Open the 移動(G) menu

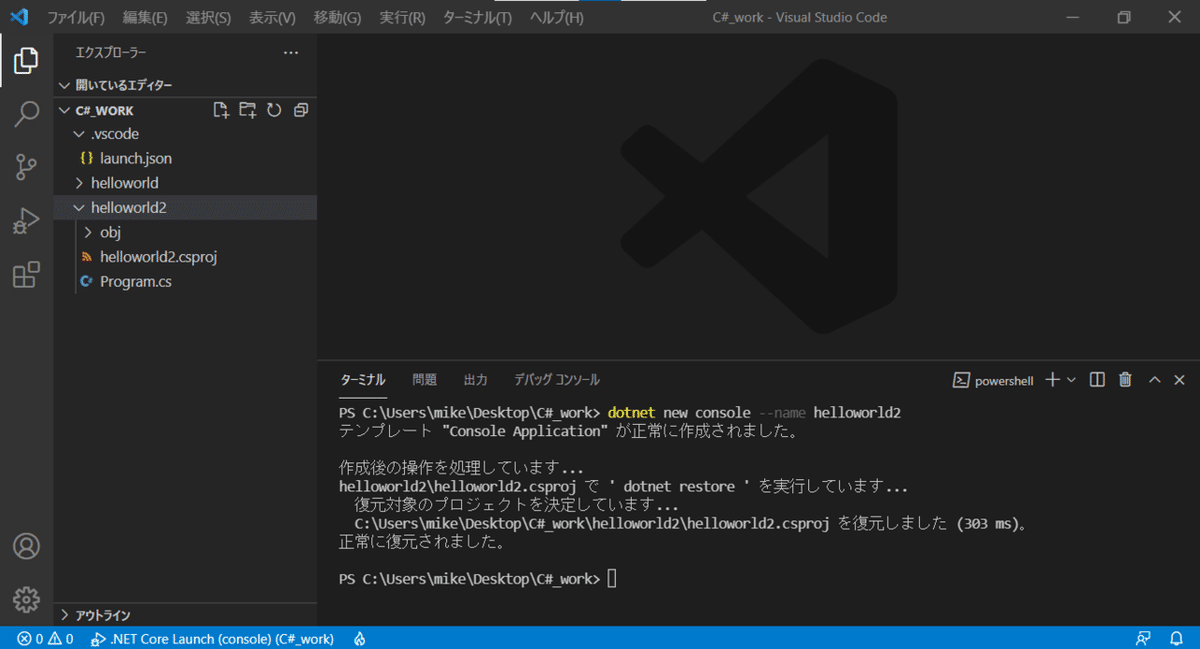point(337,18)
